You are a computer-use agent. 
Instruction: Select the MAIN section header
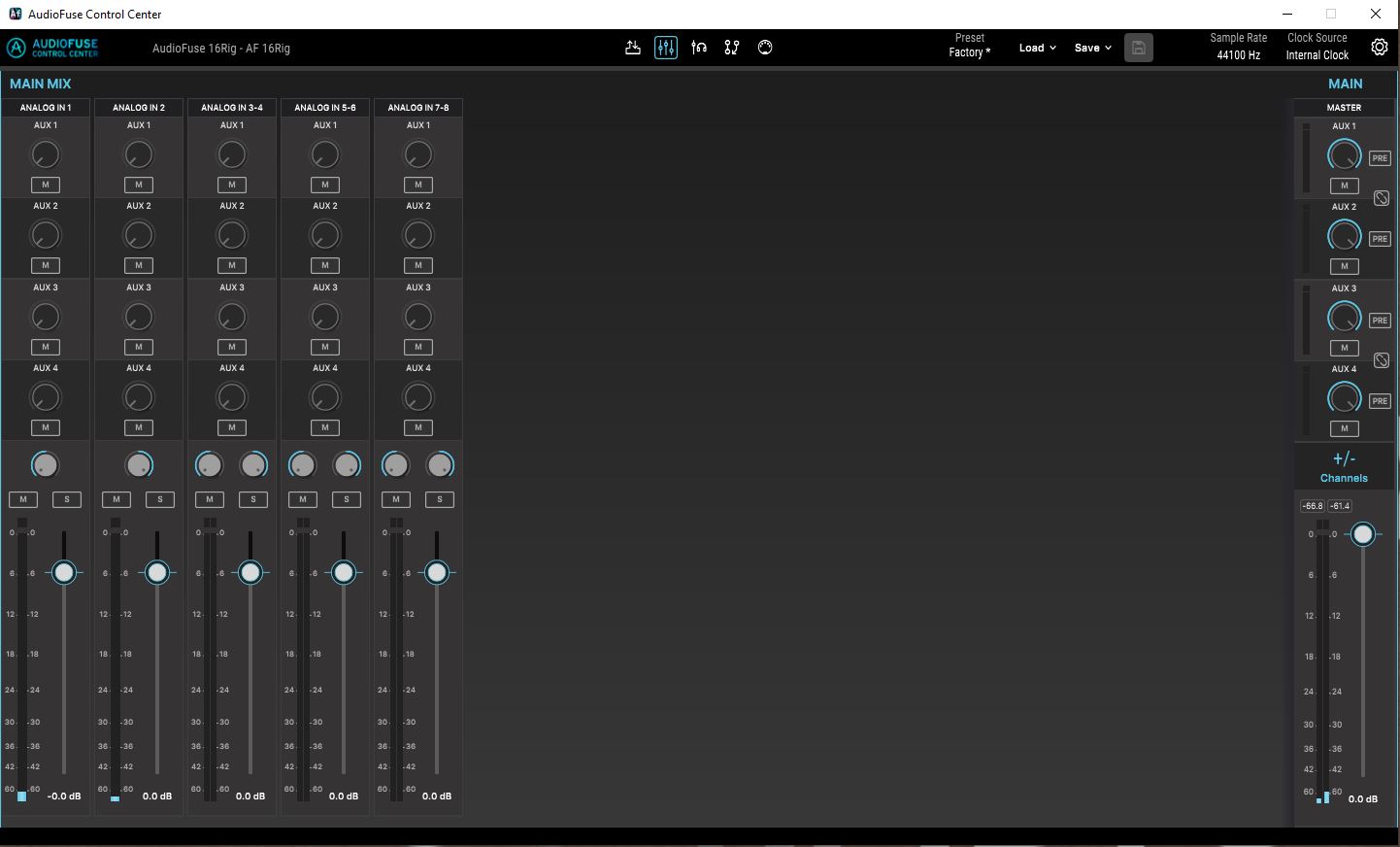[x=1345, y=84]
